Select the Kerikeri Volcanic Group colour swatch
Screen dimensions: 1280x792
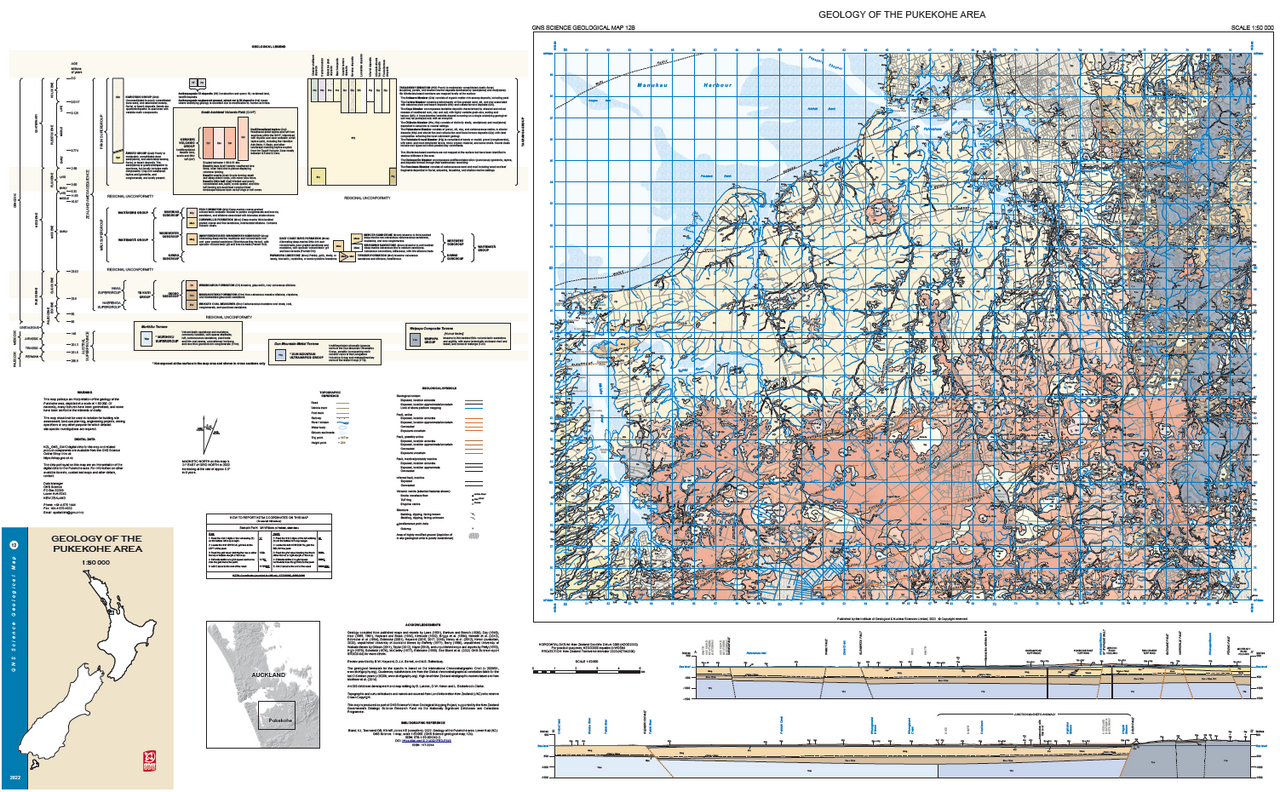pyautogui.click(x=208, y=143)
